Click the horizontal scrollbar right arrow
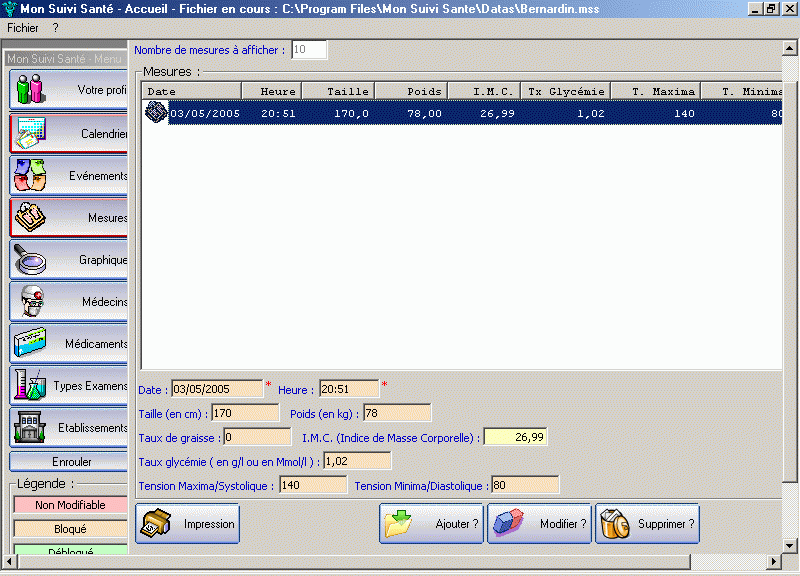 (x=774, y=562)
